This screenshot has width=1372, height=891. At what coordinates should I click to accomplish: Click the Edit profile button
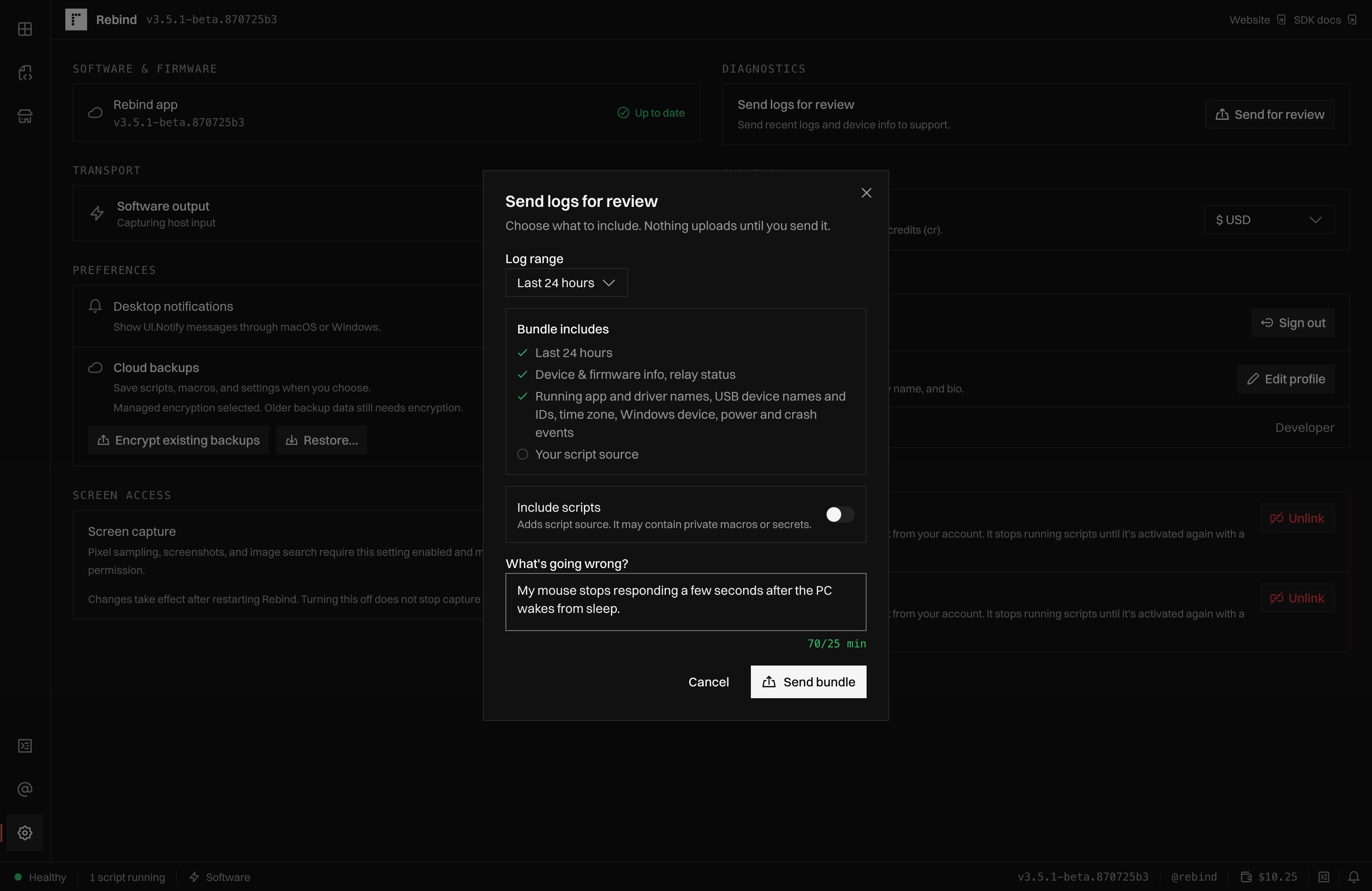[1286, 379]
